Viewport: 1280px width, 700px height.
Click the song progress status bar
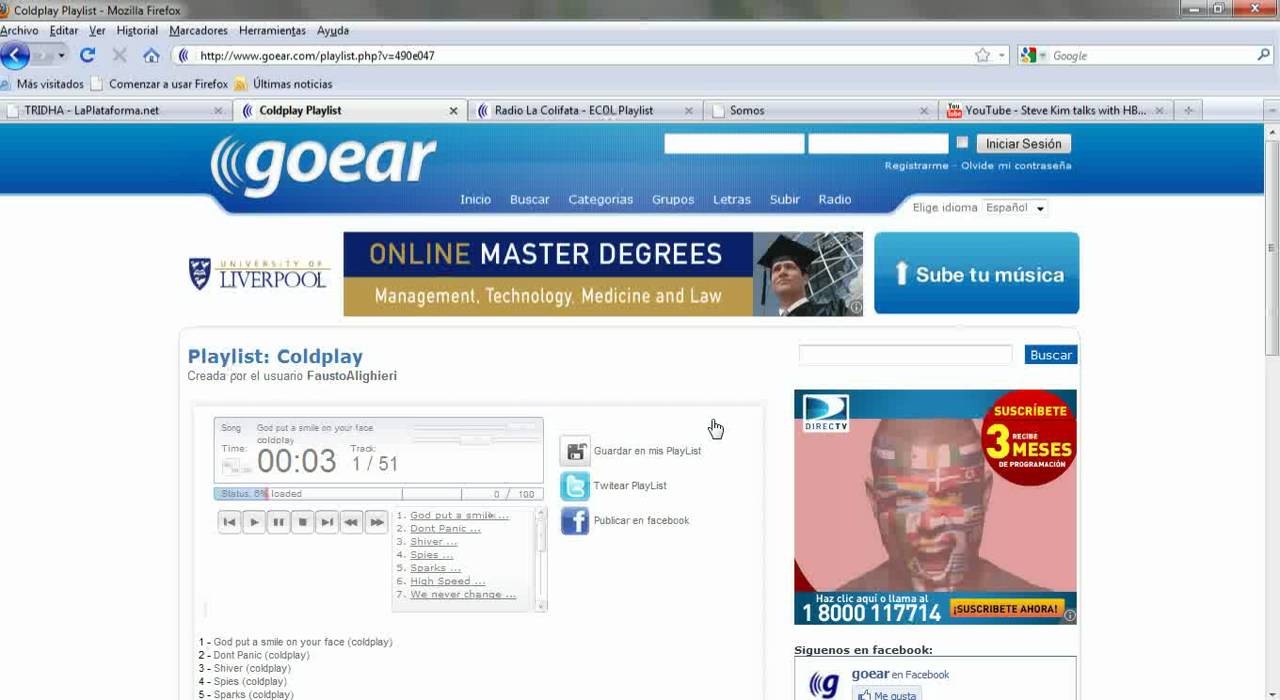(x=379, y=494)
